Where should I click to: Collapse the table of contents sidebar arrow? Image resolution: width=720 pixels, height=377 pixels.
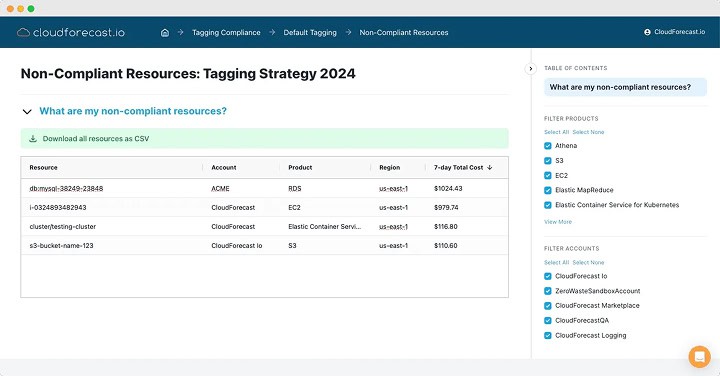point(530,69)
